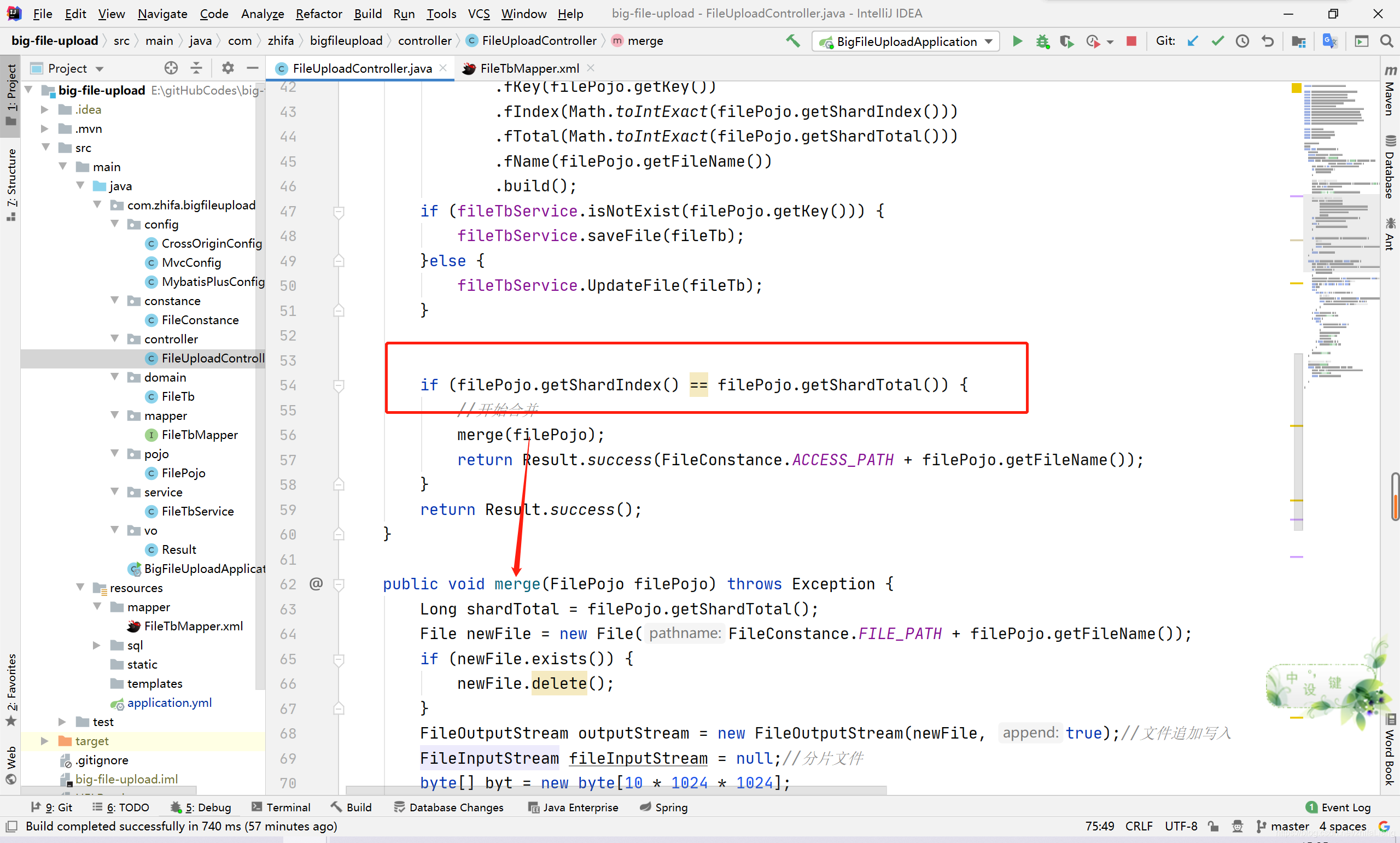Viewport: 1400px width, 843px height.
Task: Open Git show history clock icon
Action: (x=1242, y=41)
